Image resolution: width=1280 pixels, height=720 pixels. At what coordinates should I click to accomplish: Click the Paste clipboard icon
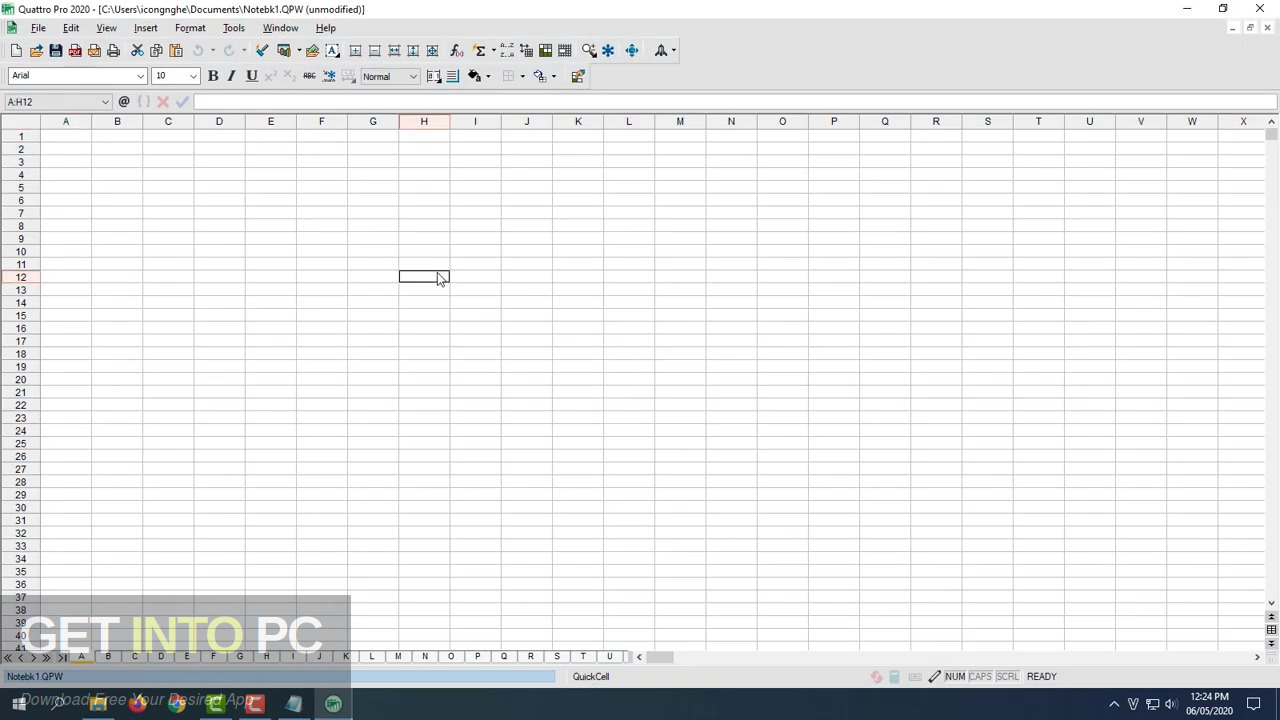point(175,51)
